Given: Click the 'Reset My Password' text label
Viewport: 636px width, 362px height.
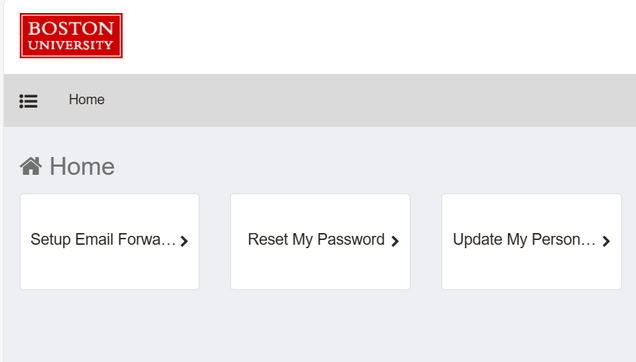Looking at the screenshot, I should 316,239.
